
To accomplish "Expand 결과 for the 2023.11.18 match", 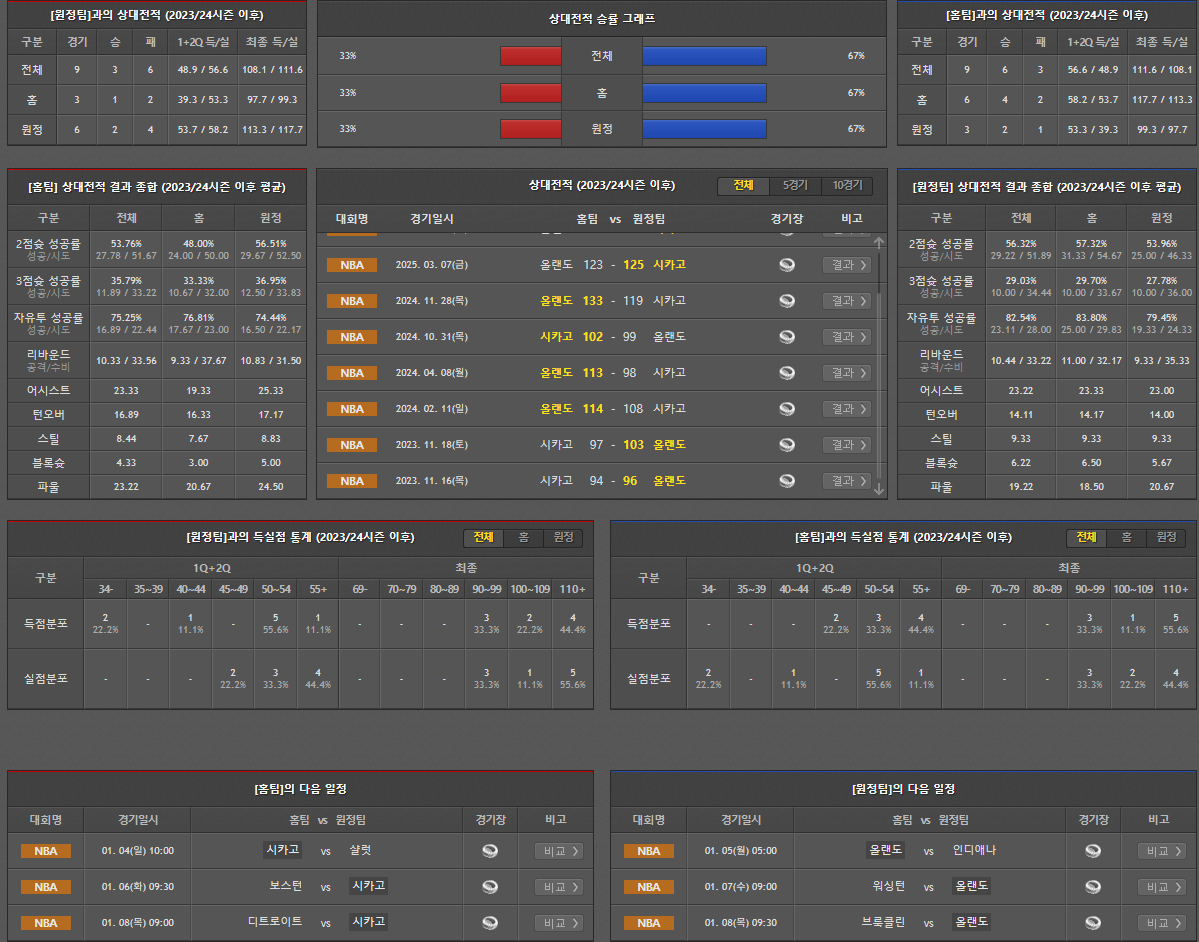I will 846,445.
